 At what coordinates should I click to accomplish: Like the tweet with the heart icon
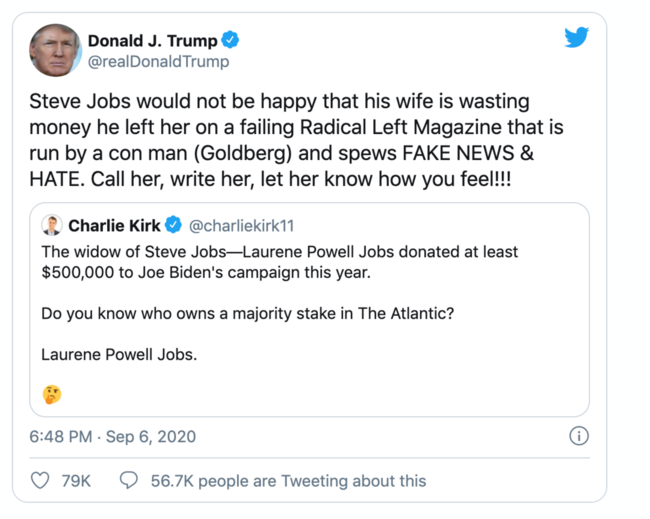(x=41, y=480)
